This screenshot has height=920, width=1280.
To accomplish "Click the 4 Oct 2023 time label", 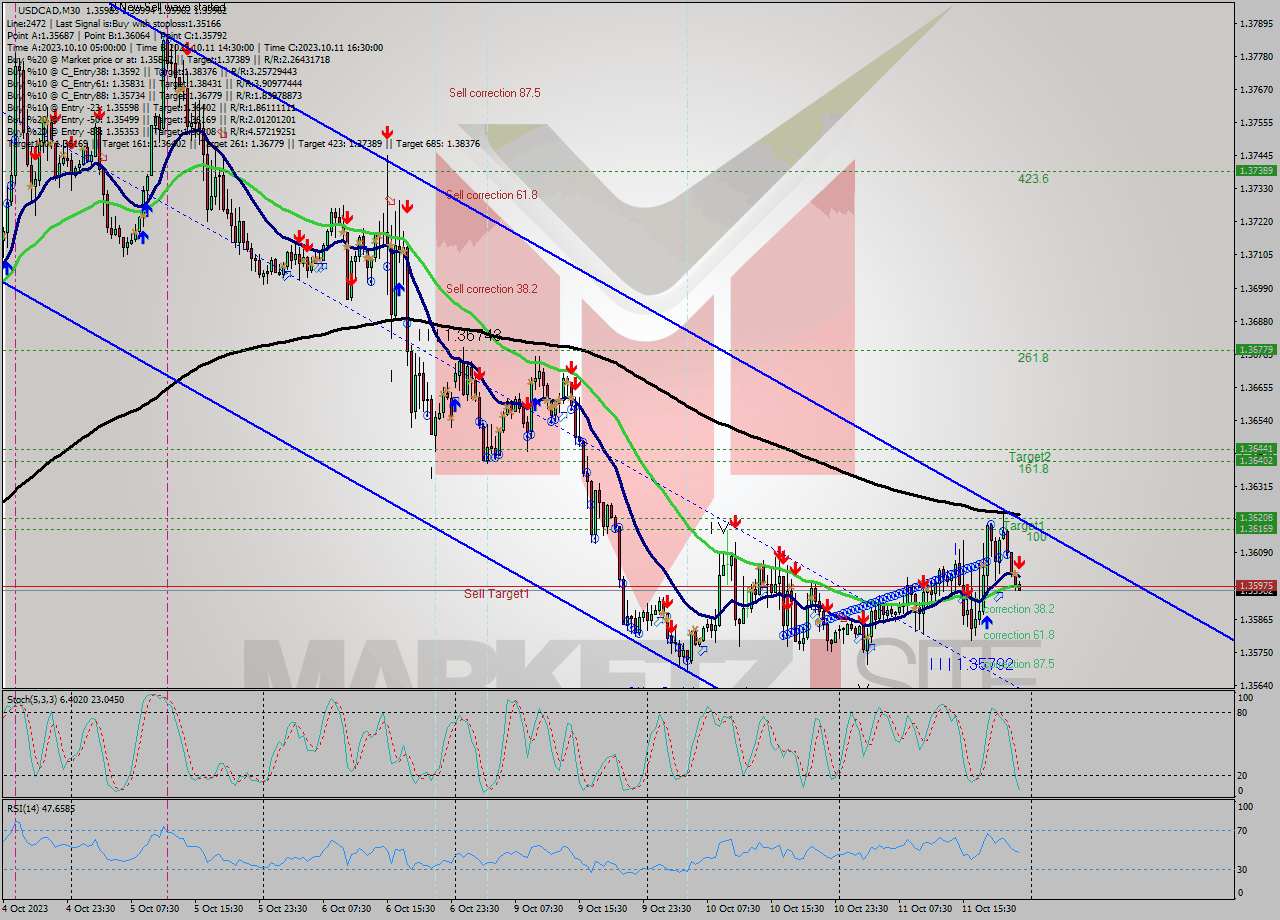I will coord(25,909).
